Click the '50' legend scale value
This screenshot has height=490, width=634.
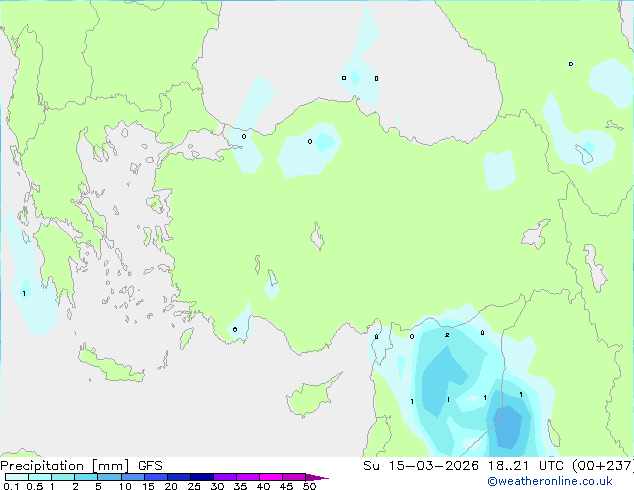pyautogui.click(x=309, y=486)
